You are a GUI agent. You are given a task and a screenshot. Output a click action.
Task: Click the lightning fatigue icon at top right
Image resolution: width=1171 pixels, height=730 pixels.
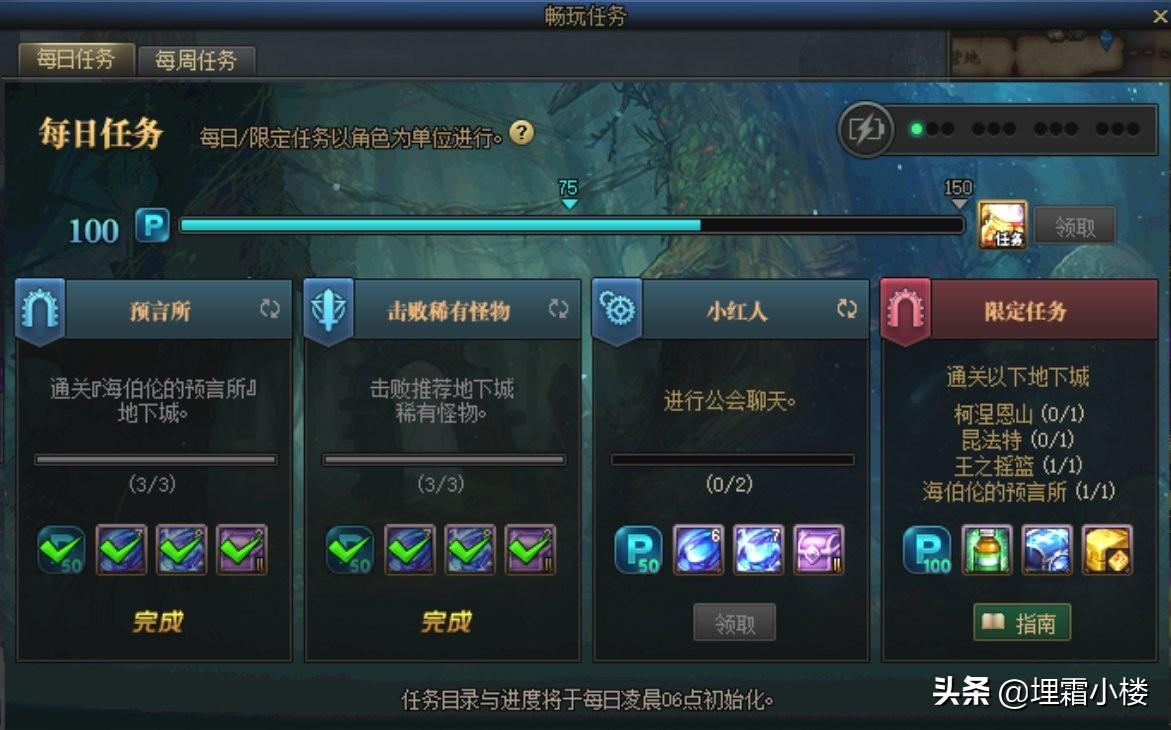point(866,129)
